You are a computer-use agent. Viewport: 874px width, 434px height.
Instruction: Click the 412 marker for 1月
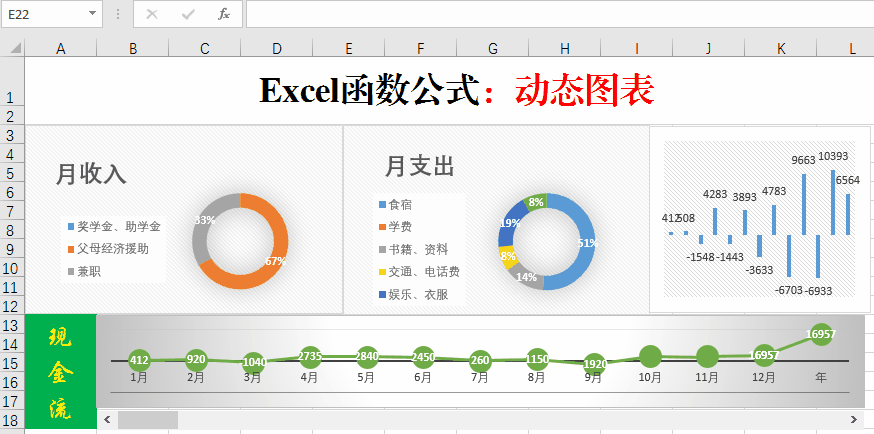(x=139, y=360)
